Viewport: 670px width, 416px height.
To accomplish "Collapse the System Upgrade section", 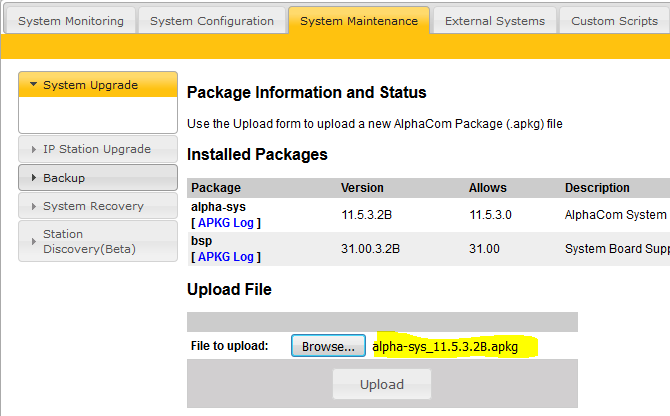I will pos(97,86).
